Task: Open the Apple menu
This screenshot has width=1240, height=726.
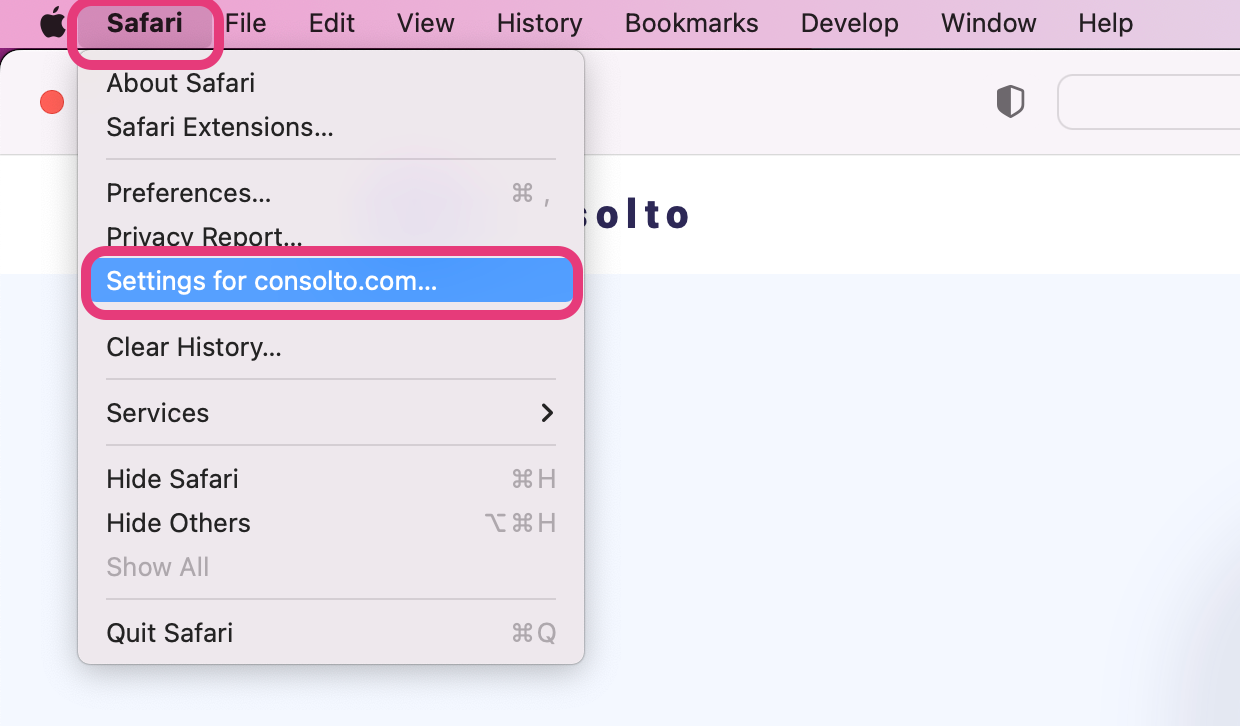Action: [x=52, y=22]
